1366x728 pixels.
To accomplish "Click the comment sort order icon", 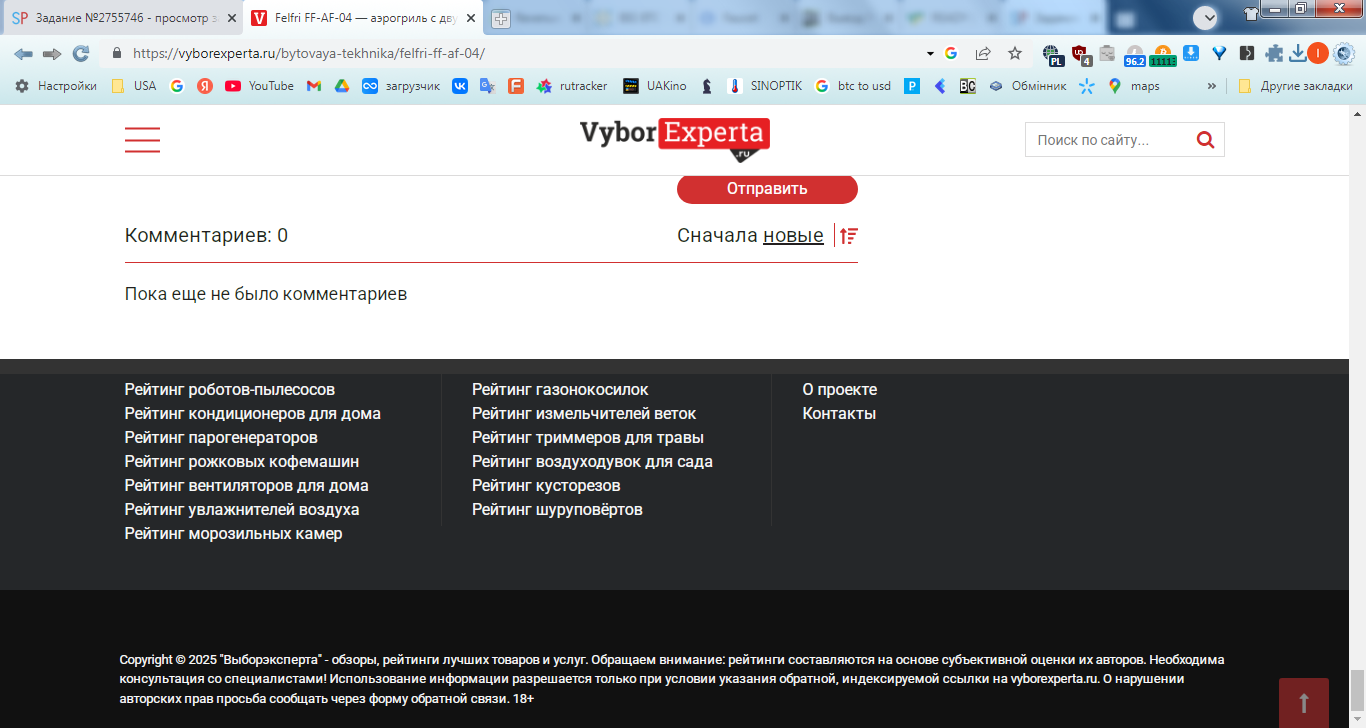I will pyautogui.click(x=849, y=236).
